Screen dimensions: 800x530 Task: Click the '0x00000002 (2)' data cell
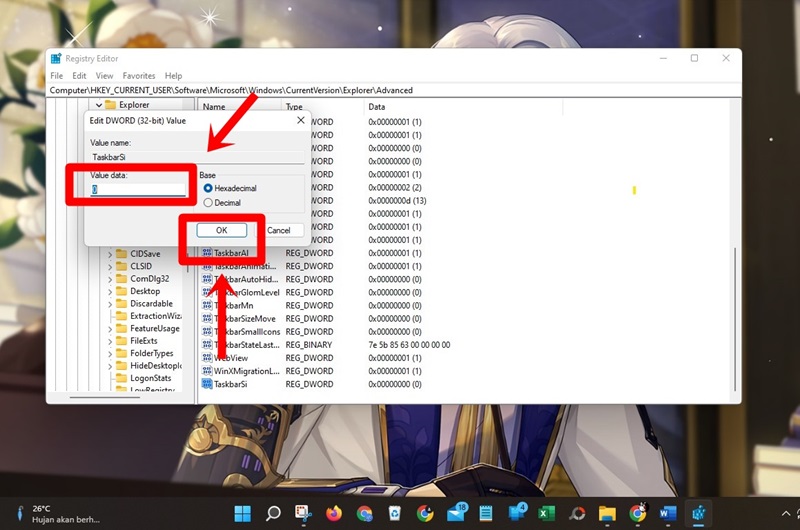[395, 187]
